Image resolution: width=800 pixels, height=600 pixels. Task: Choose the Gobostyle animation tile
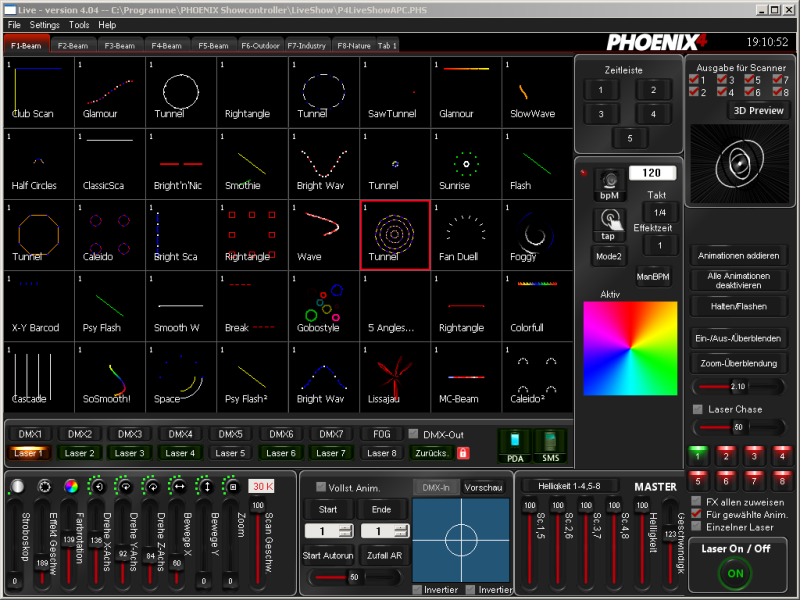coord(324,306)
